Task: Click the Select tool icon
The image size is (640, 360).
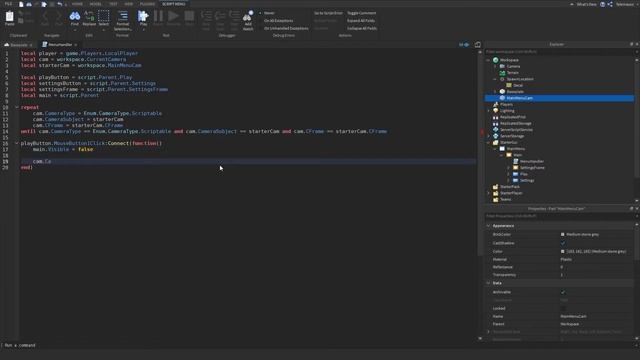Action: [104, 16]
